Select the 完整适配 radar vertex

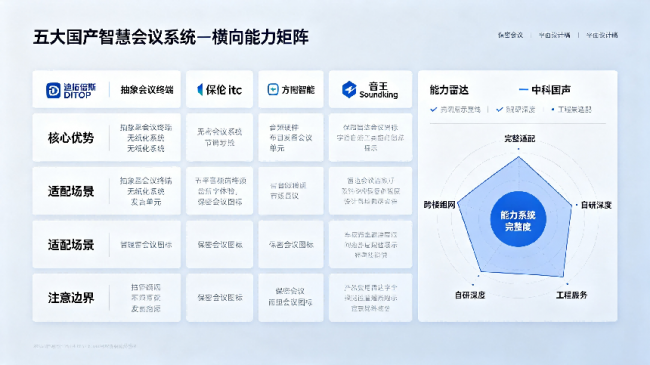point(518,157)
